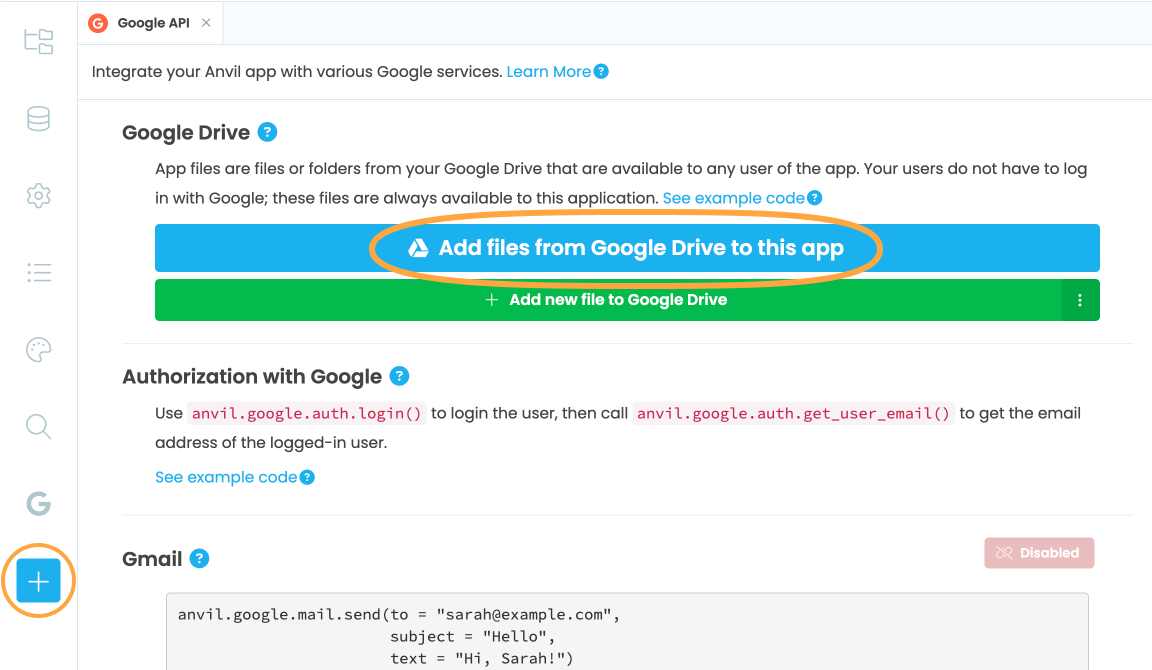1152x670 pixels.
Task: Close the Google API tab
Action: [x=207, y=22]
